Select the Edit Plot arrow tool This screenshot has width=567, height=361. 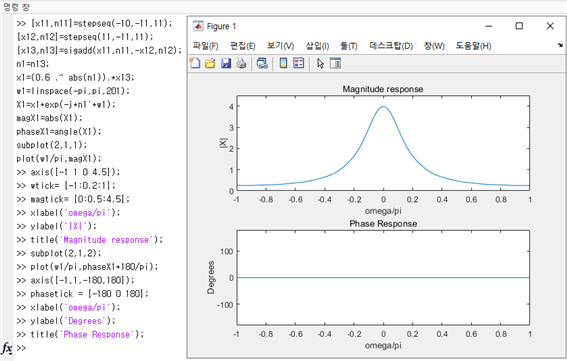click(320, 64)
